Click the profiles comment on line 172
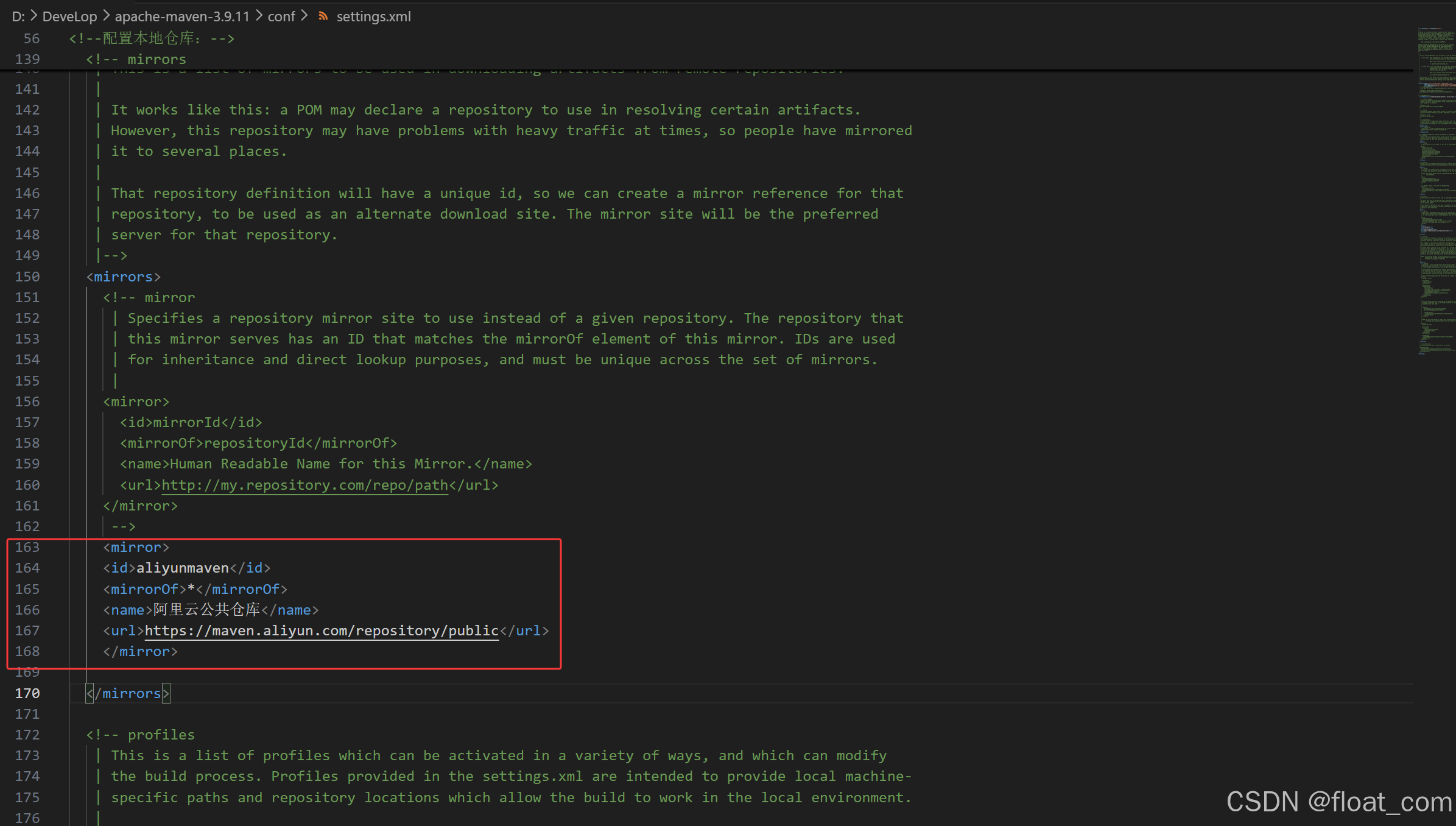This screenshot has height=826, width=1456. (x=141, y=735)
